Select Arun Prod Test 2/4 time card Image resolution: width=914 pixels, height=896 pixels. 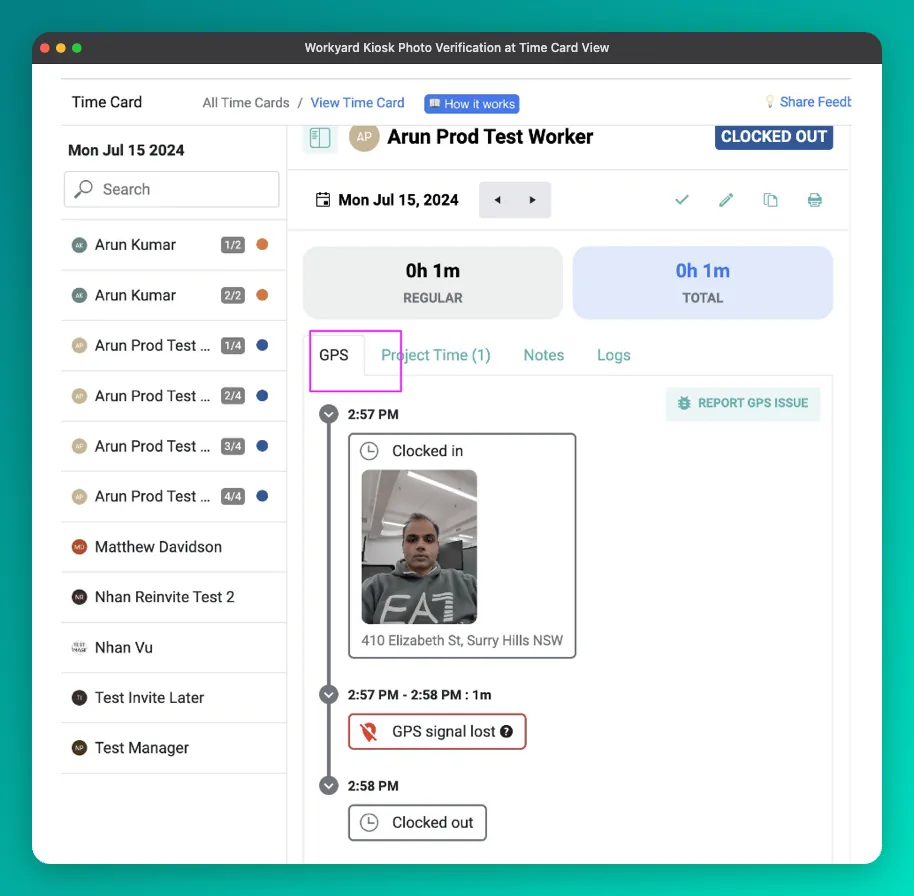(174, 396)
